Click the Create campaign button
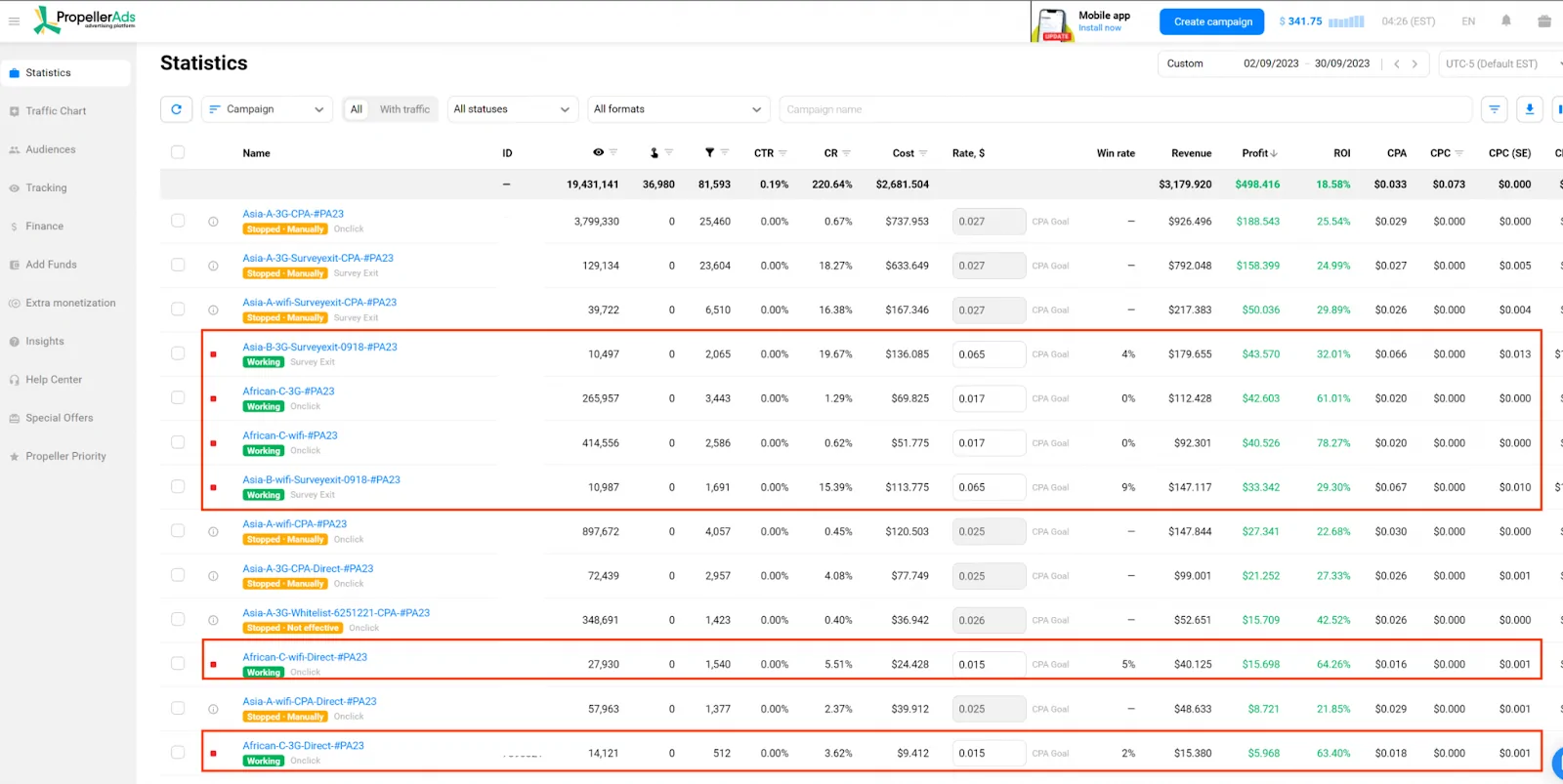This screenshot has width=1563, height=784. 1212,21
